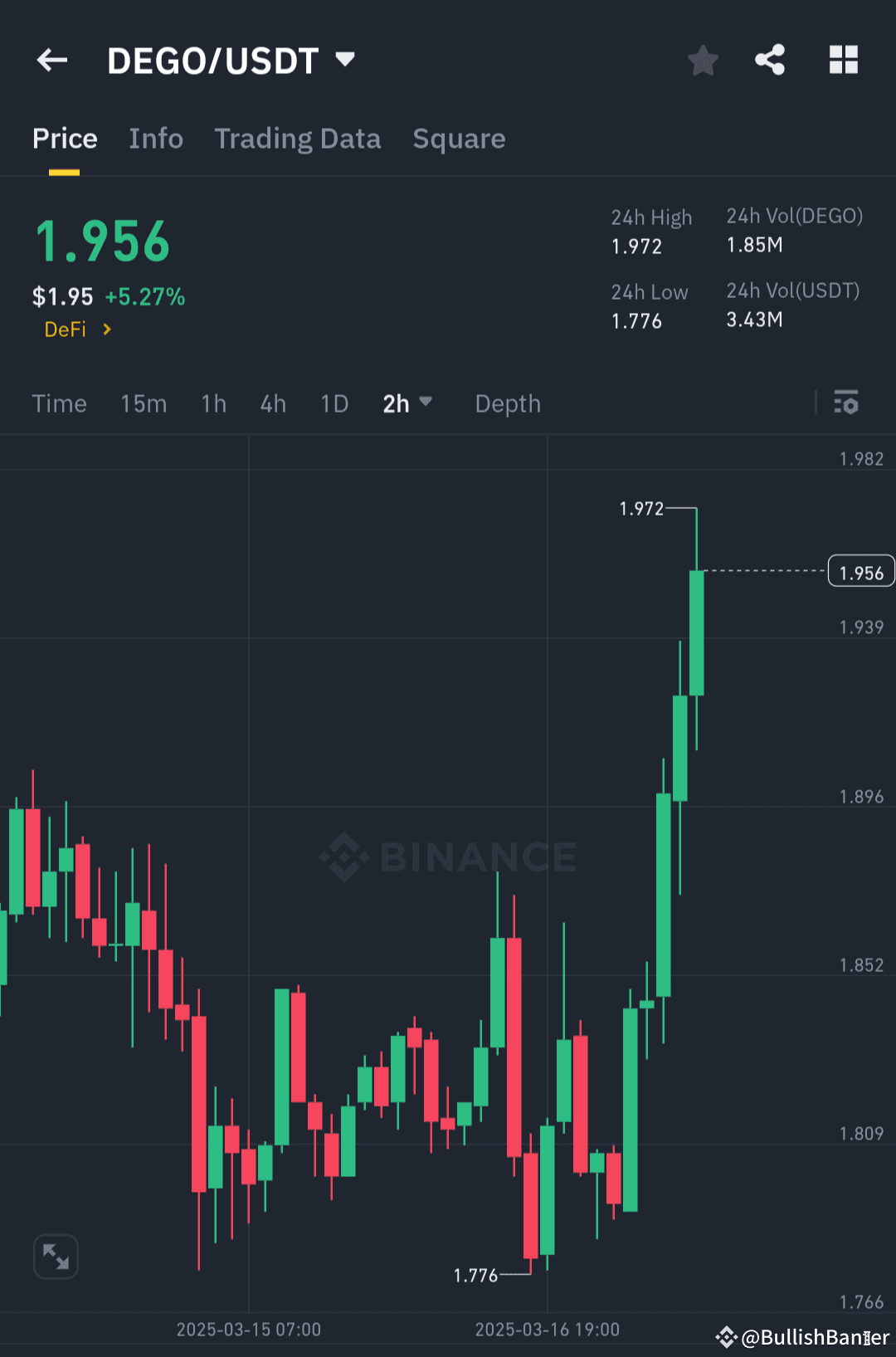
Task: Tap the back arrow to exit chart
Action: 51,59
